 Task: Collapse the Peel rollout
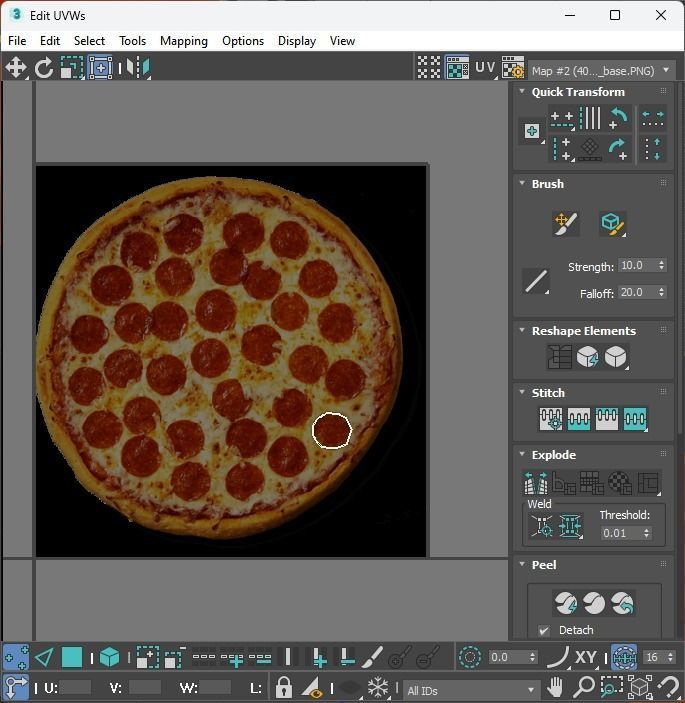[522, 564]
